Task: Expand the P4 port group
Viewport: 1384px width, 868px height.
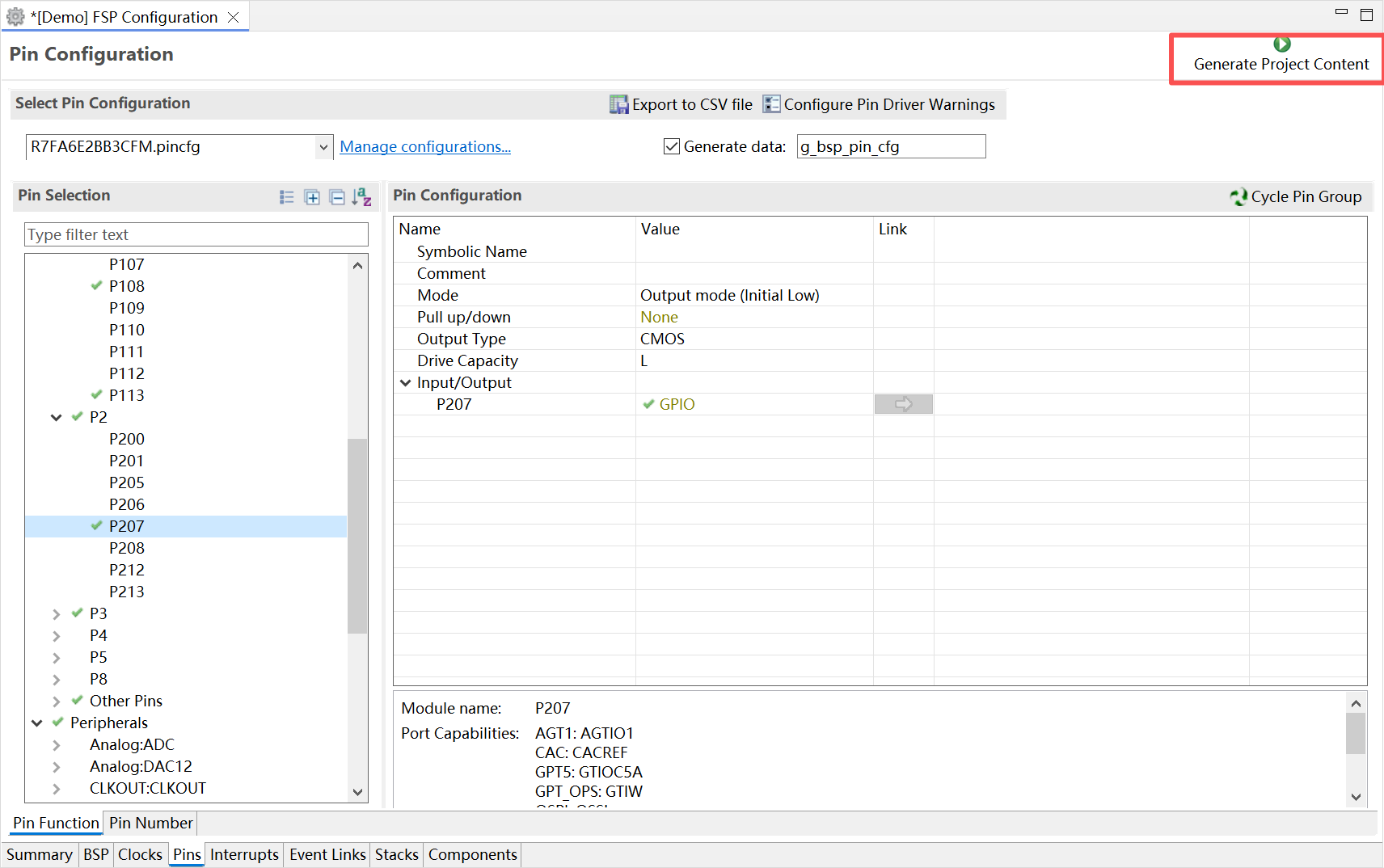Action: tap(56, 636)
